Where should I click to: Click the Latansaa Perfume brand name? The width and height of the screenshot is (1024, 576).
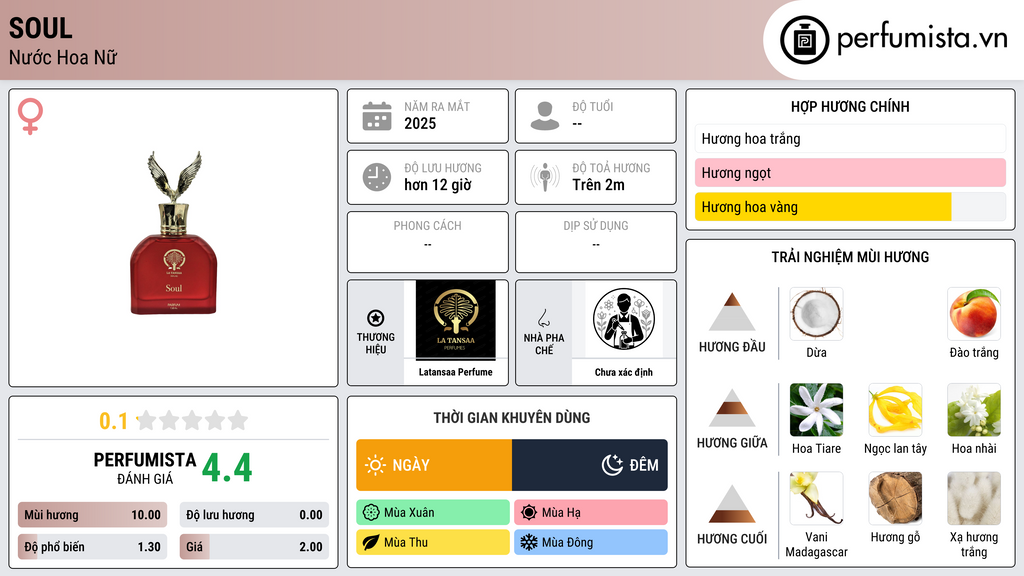456,372
